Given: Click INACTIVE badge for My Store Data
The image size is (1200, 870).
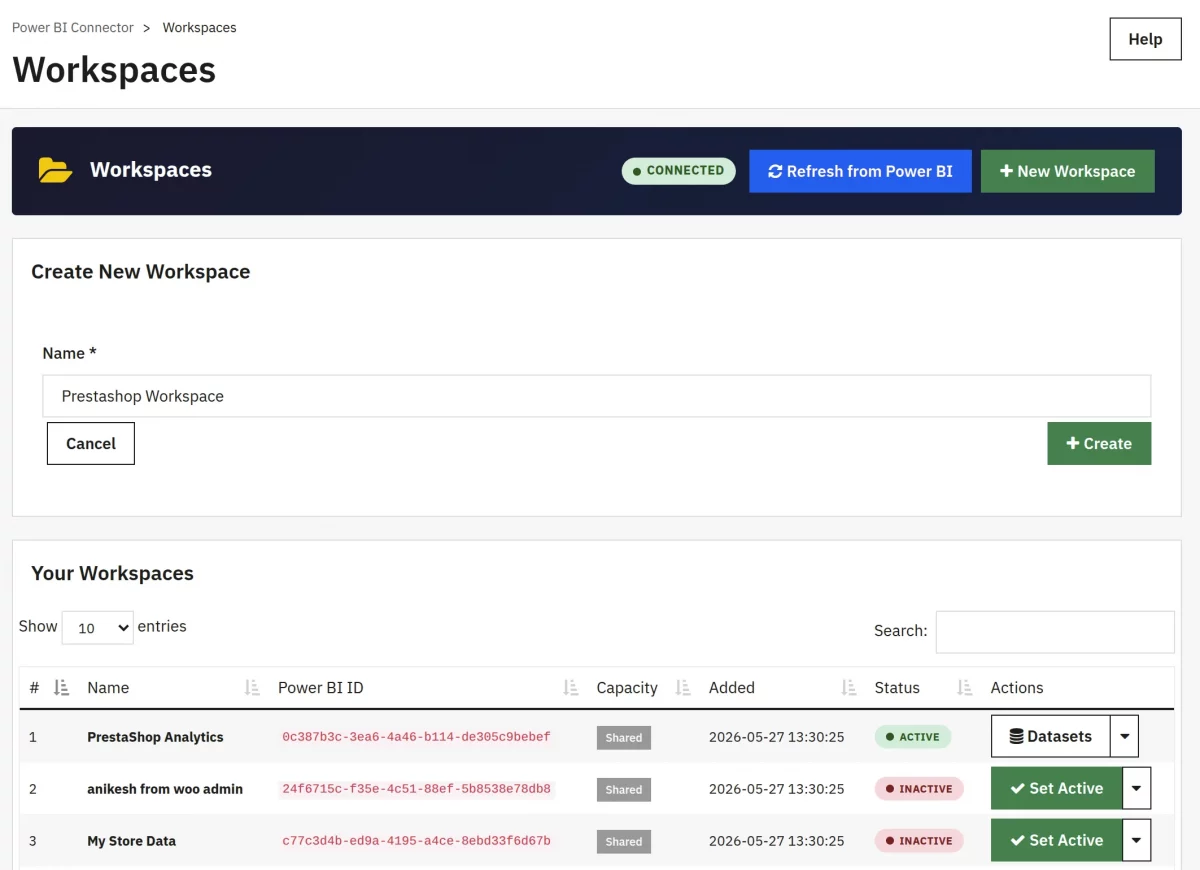Looking at the screenshot, I should click(x=919, y=841).
